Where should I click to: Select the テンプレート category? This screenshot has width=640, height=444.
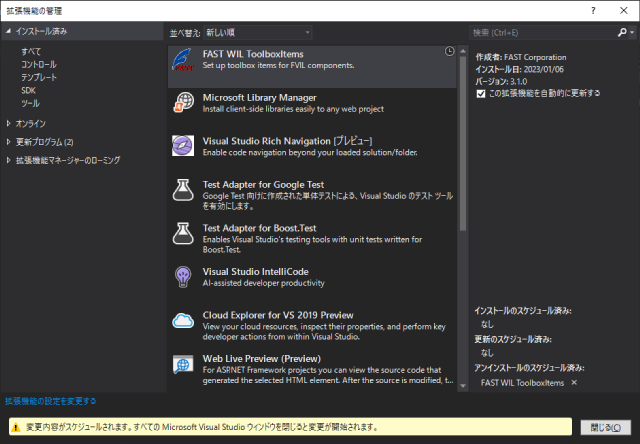(39, 78)
